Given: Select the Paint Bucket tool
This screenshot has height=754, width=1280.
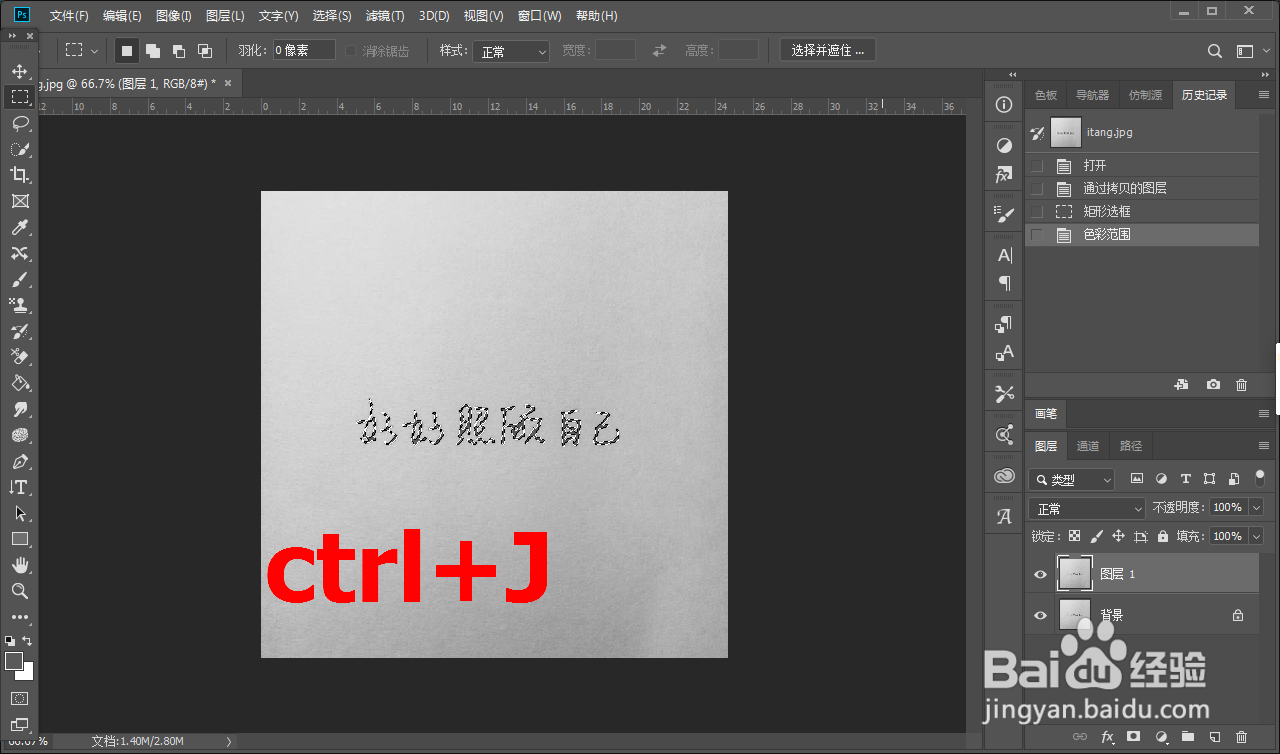Looking at the screenshot, I should point(19,383).
